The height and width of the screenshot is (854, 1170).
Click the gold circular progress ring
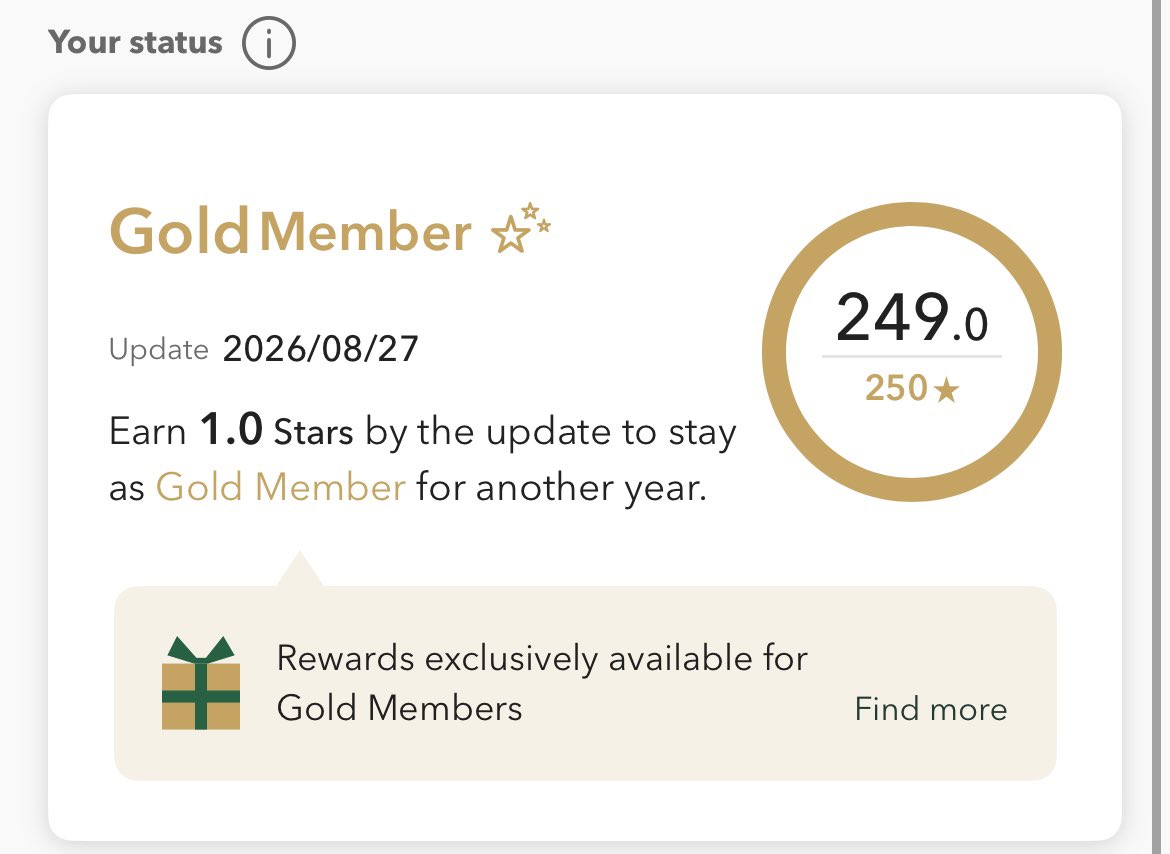tap(912, 351)
